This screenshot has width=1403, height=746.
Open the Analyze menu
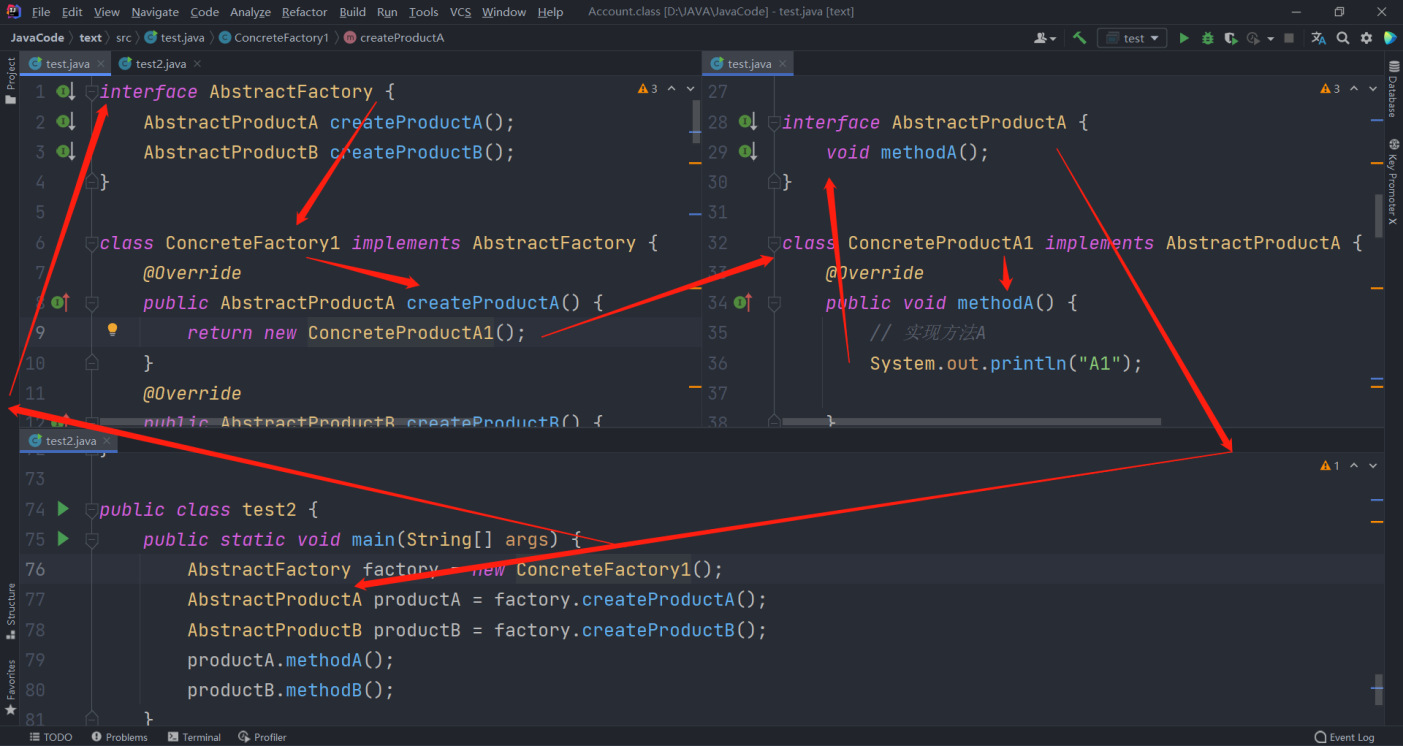coord(250,12)
